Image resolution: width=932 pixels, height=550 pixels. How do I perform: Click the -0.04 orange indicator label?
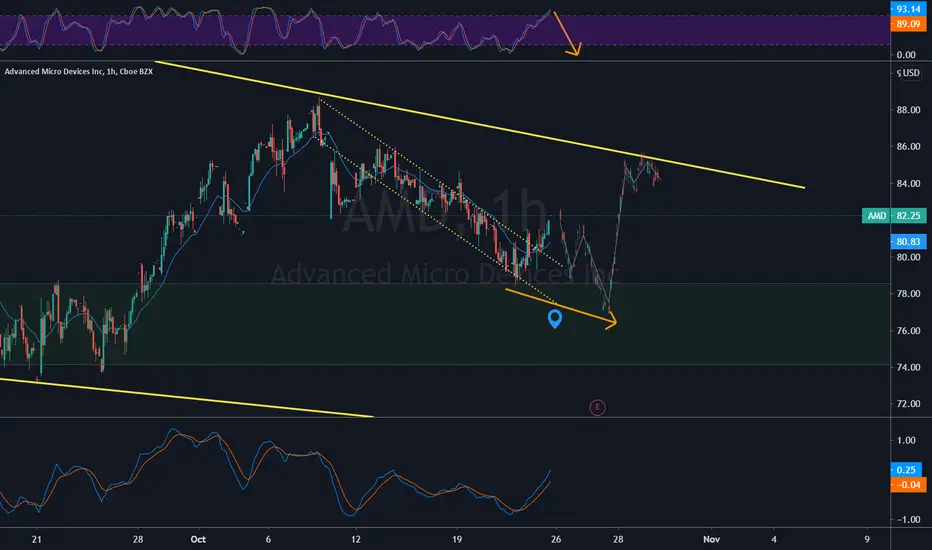click(908, 485)
